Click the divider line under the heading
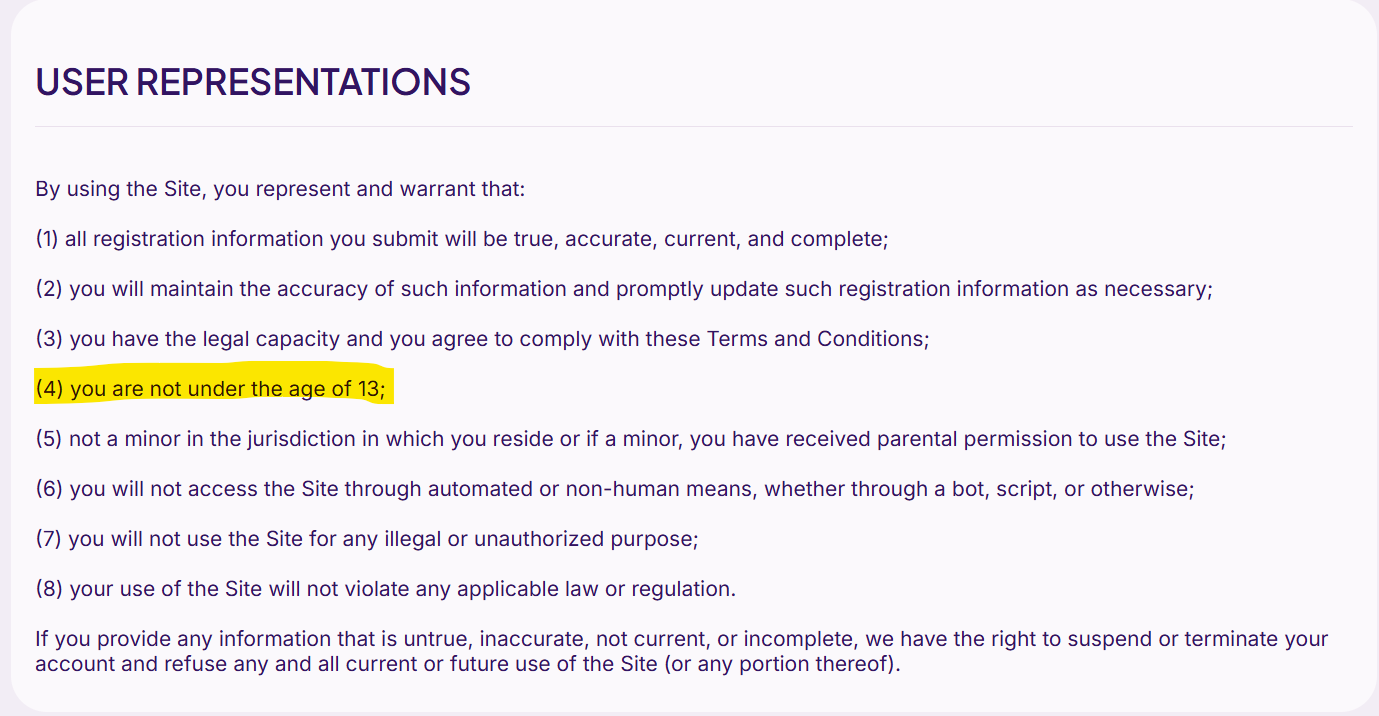Viewport: 1379px width, 716px height. pos(693,127)
